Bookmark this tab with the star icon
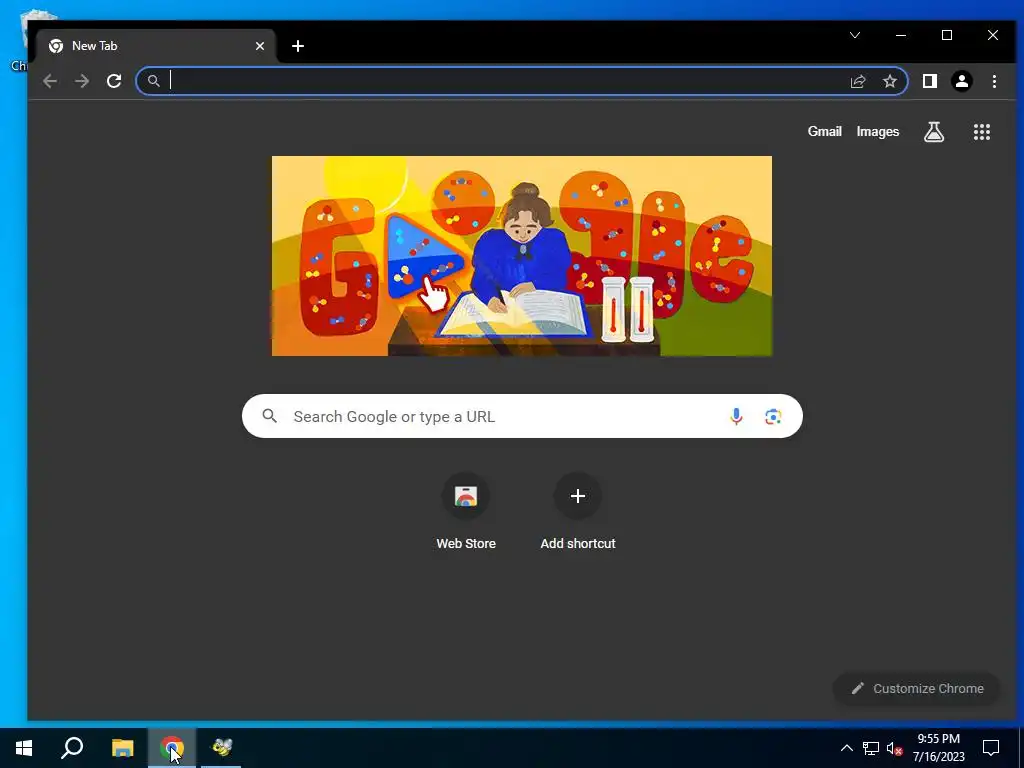The height and width of the screenshot is (768, 1024). tap(889, 81)
